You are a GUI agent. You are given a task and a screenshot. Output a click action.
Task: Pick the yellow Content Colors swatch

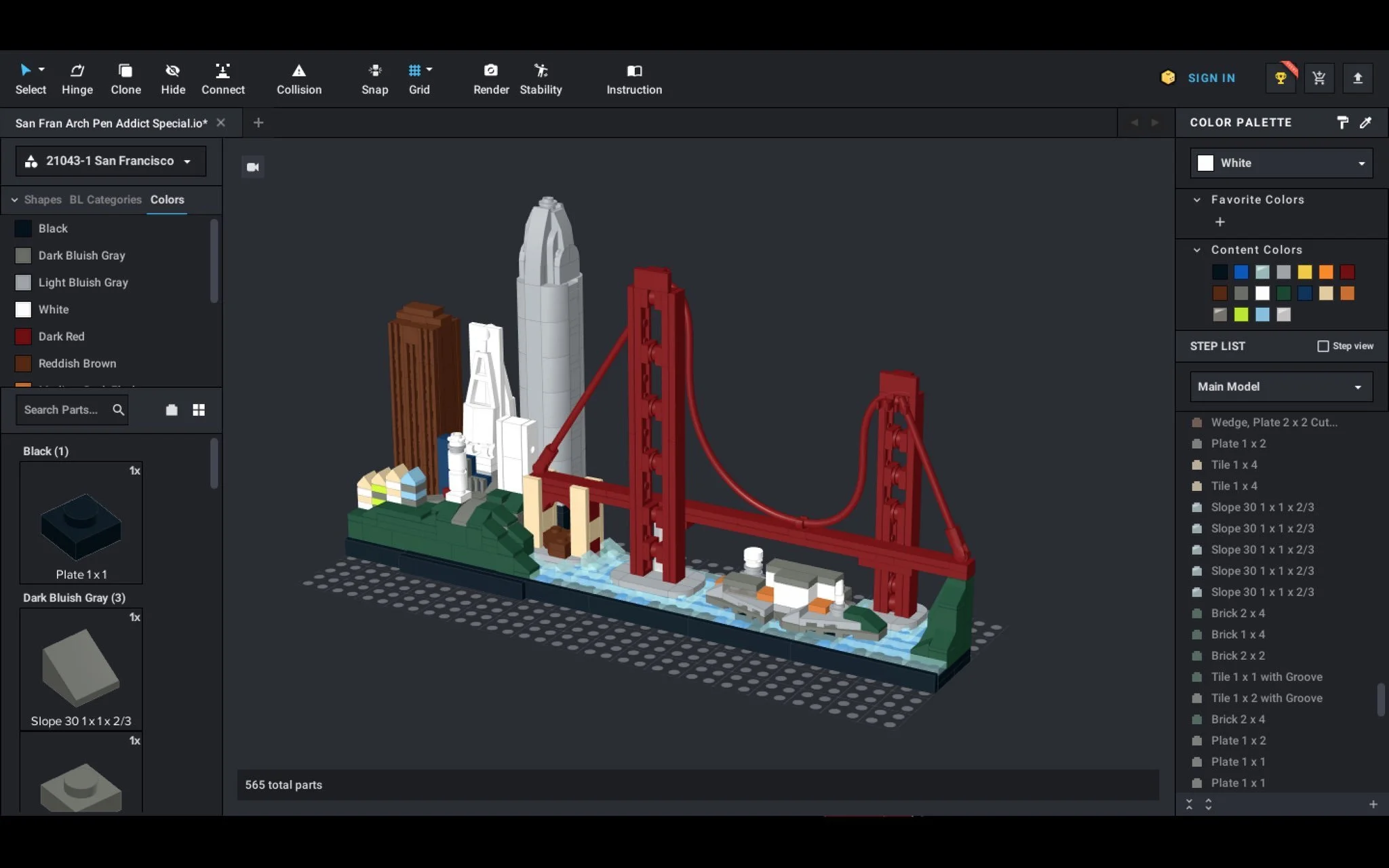click(x=1304, y=272)
